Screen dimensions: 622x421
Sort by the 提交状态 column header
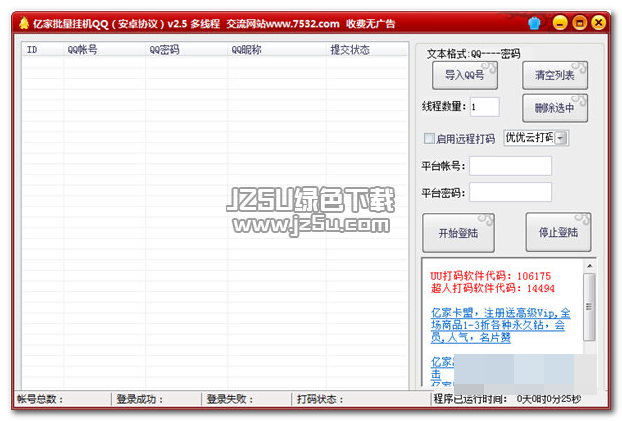tap(367, 50)
